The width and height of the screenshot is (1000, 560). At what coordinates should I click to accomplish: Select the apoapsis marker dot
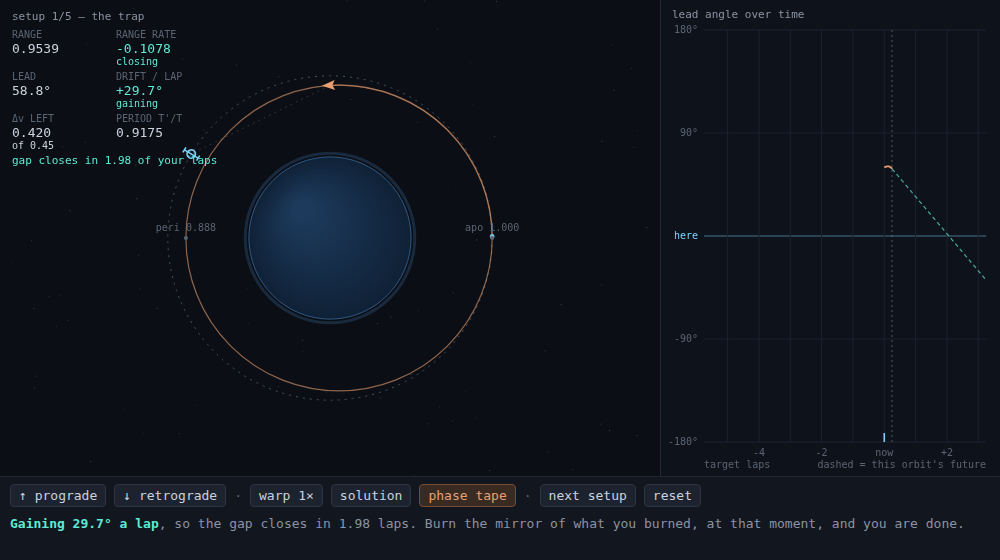point(492,237)
